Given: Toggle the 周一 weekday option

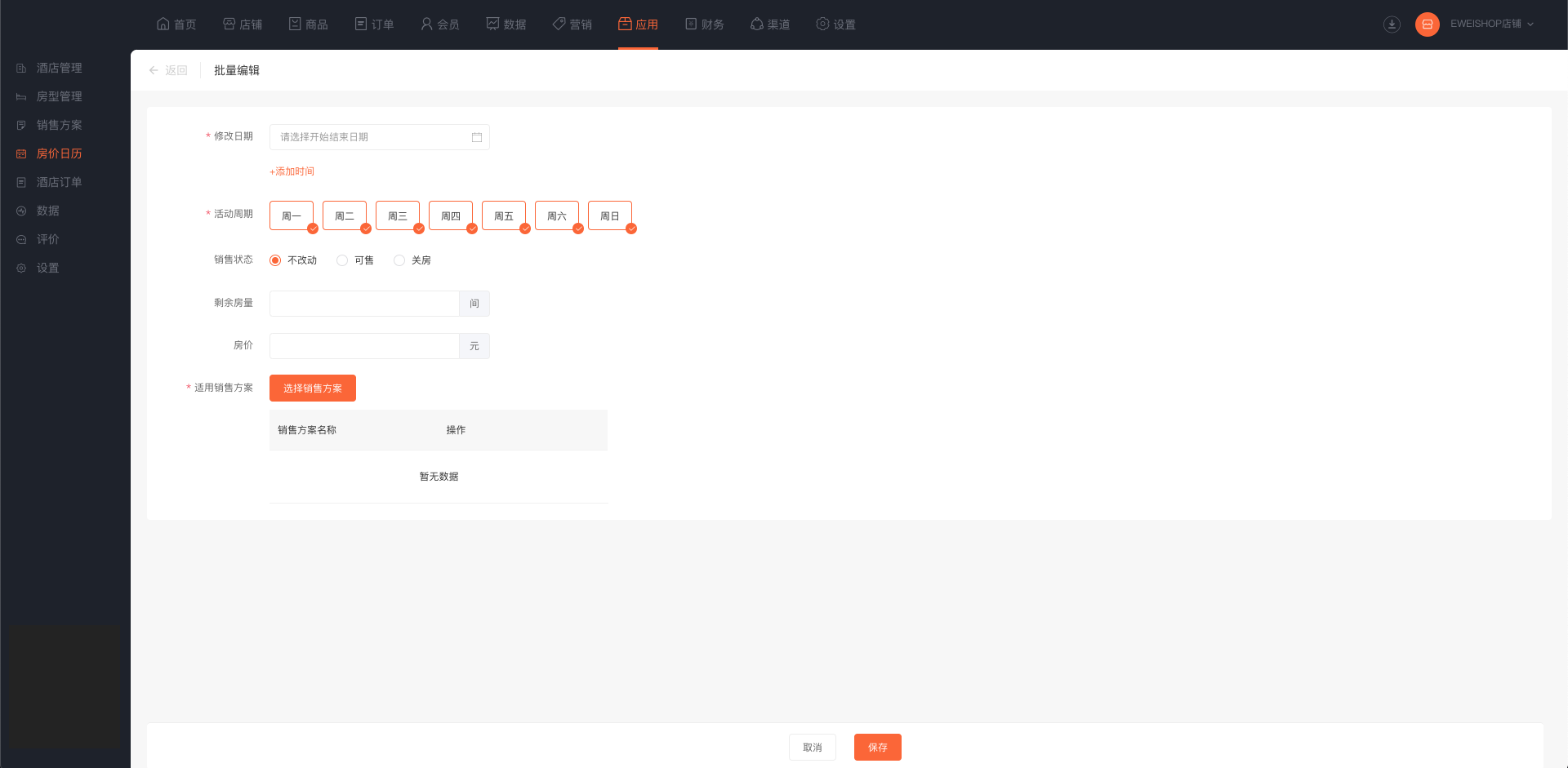Looking at the screenshot, I should (292, 215).
